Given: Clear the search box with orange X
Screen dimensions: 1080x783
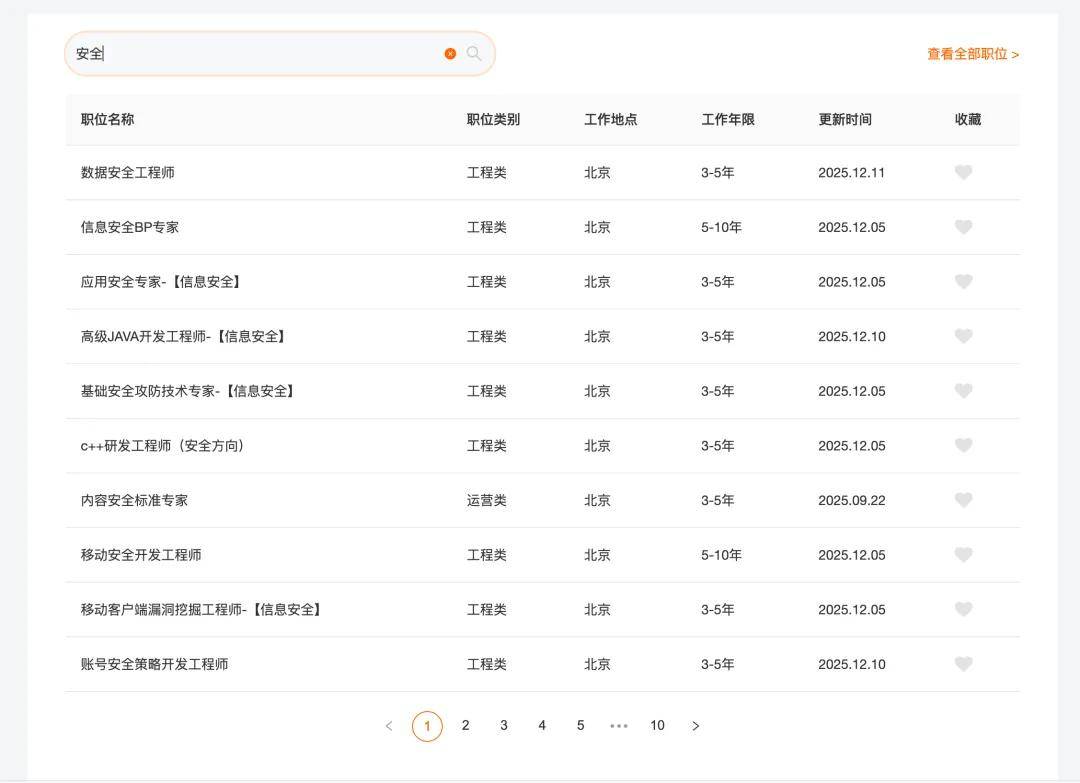Looking at the screenshot, I should (x=450, y=54).
